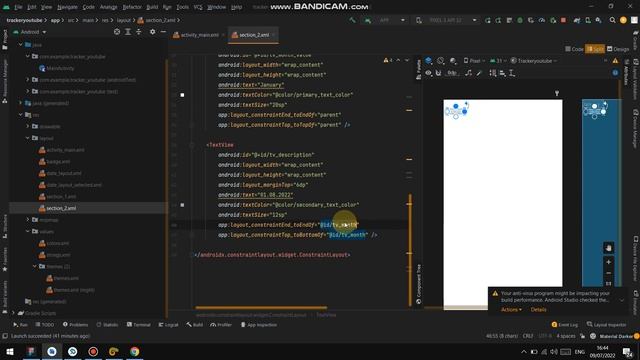Hide the project panel with minus icon
Image resolution: width=640 pixels, height=360 pixels.
tap(163, 32)
